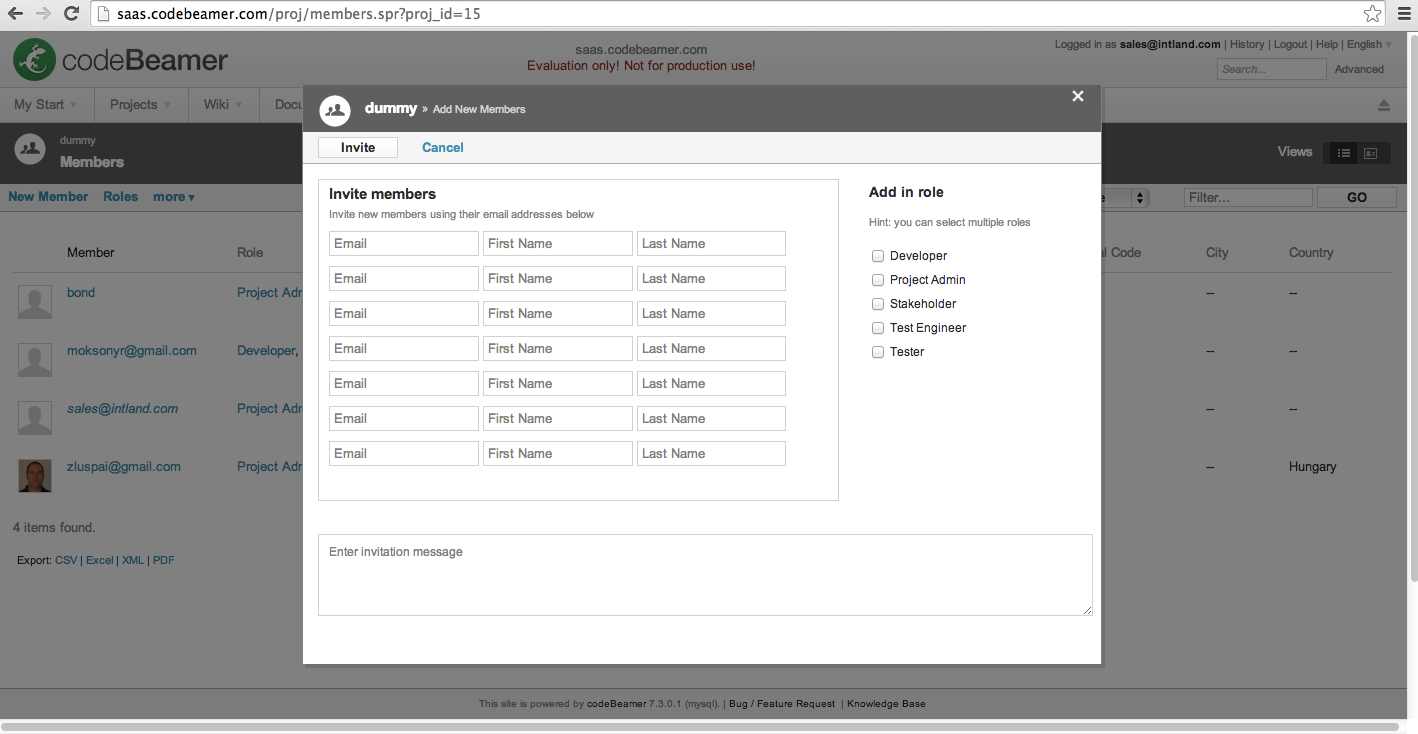Click the Search box at top right

point(1271,69)
